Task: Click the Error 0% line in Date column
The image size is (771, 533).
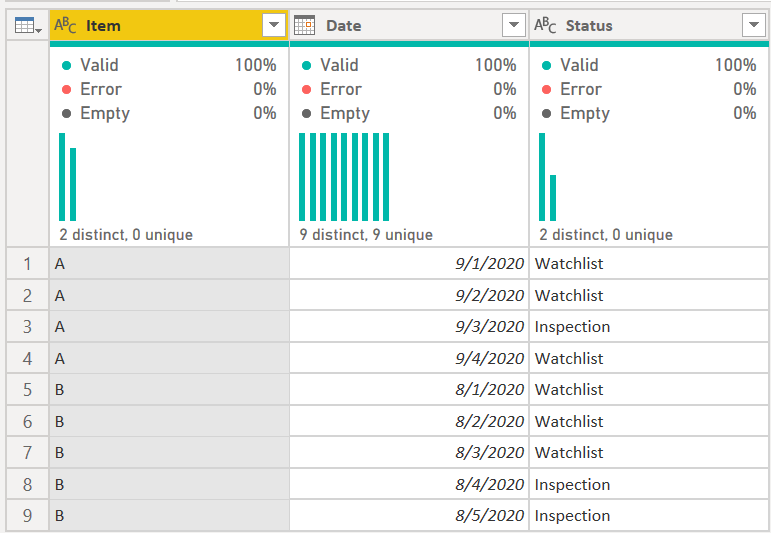Action: click(409, 89)
